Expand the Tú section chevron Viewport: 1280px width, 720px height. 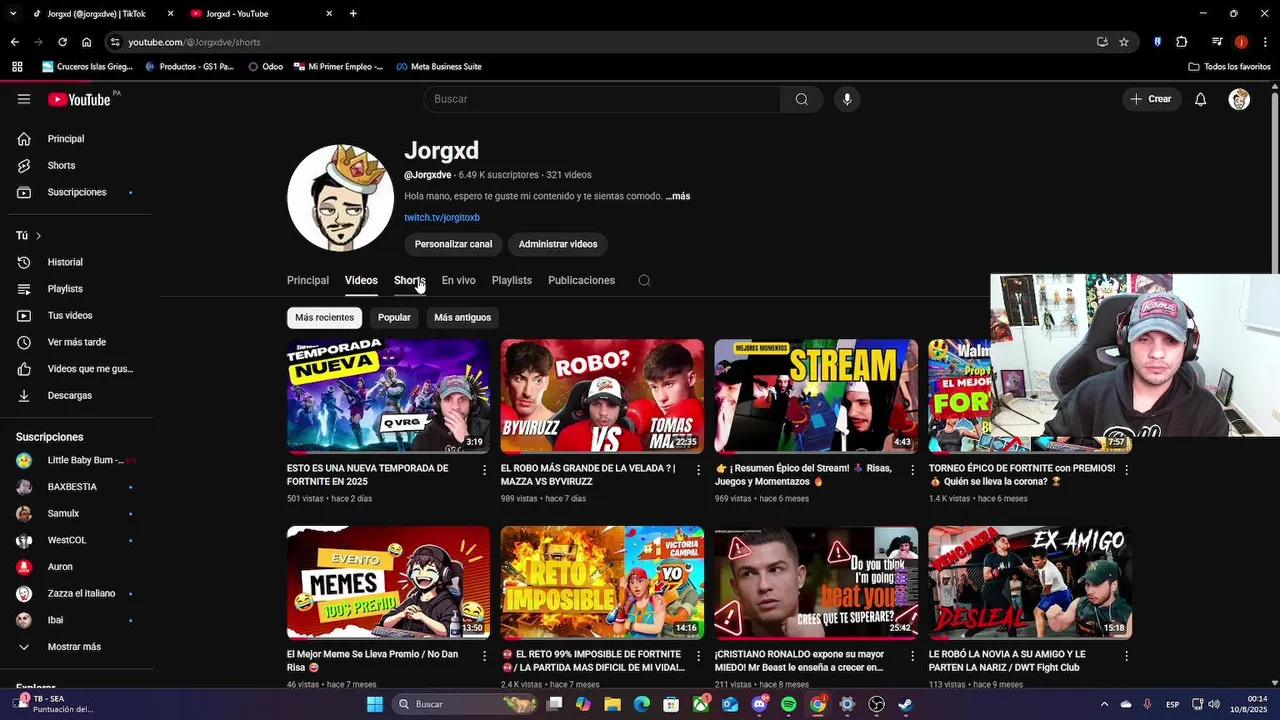click(38, 236)
